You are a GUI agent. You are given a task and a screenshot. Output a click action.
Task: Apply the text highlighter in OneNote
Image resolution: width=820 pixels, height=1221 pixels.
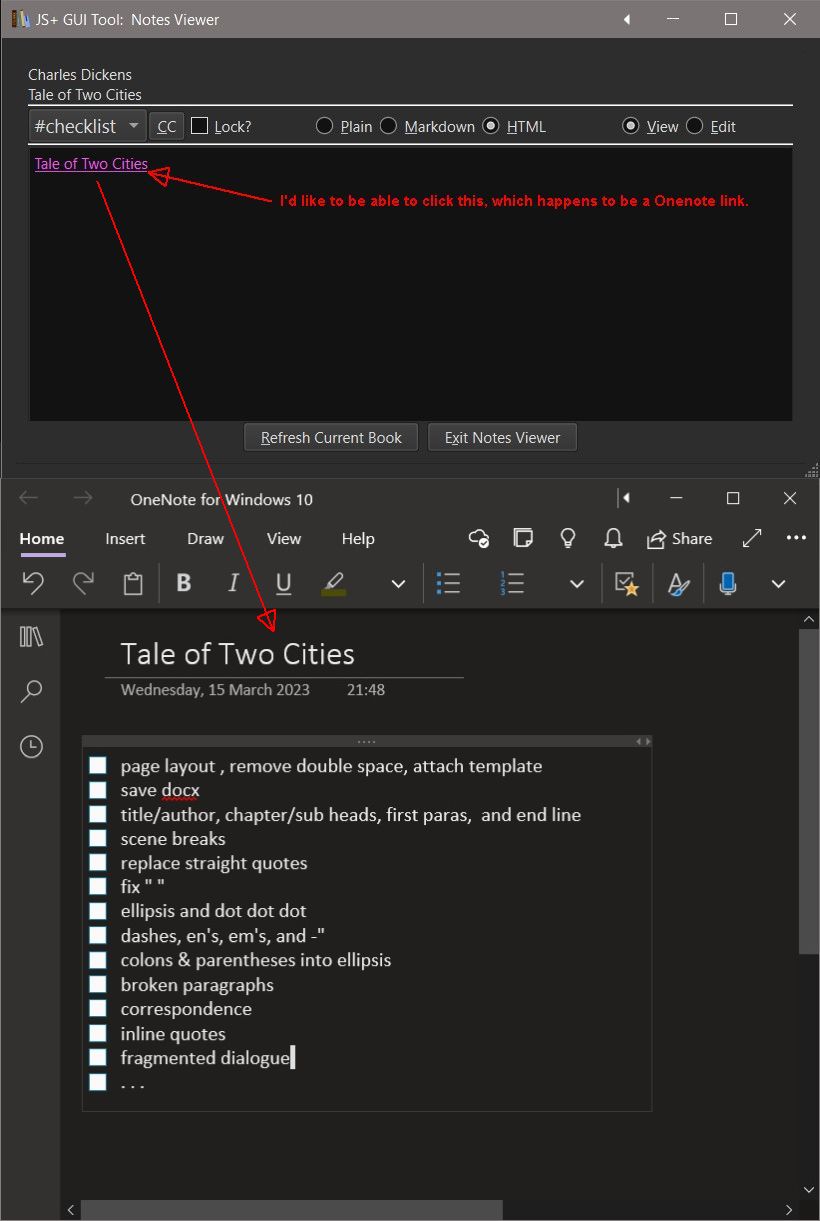point(334,584)
